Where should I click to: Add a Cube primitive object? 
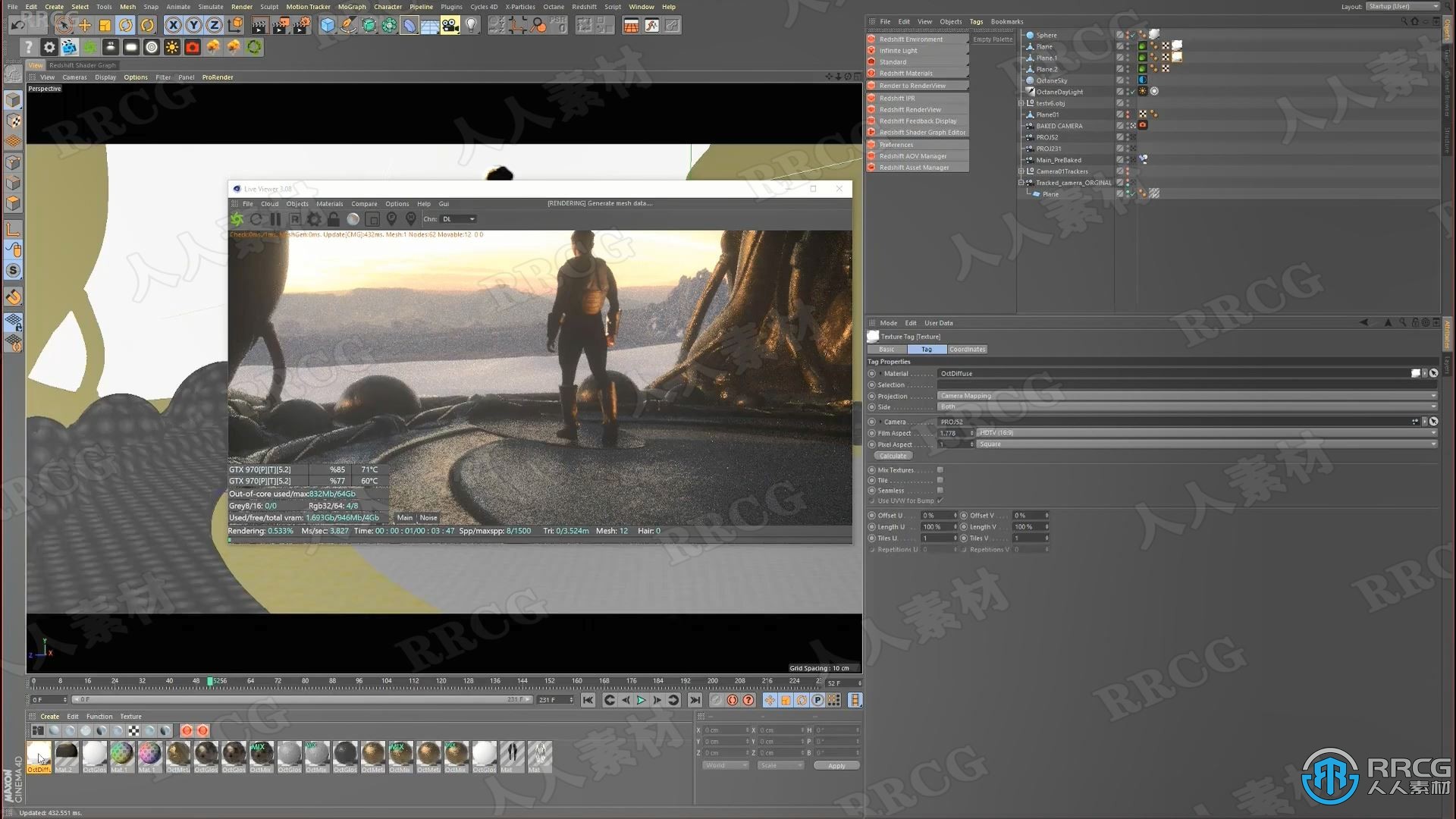(x=327, y=25)
